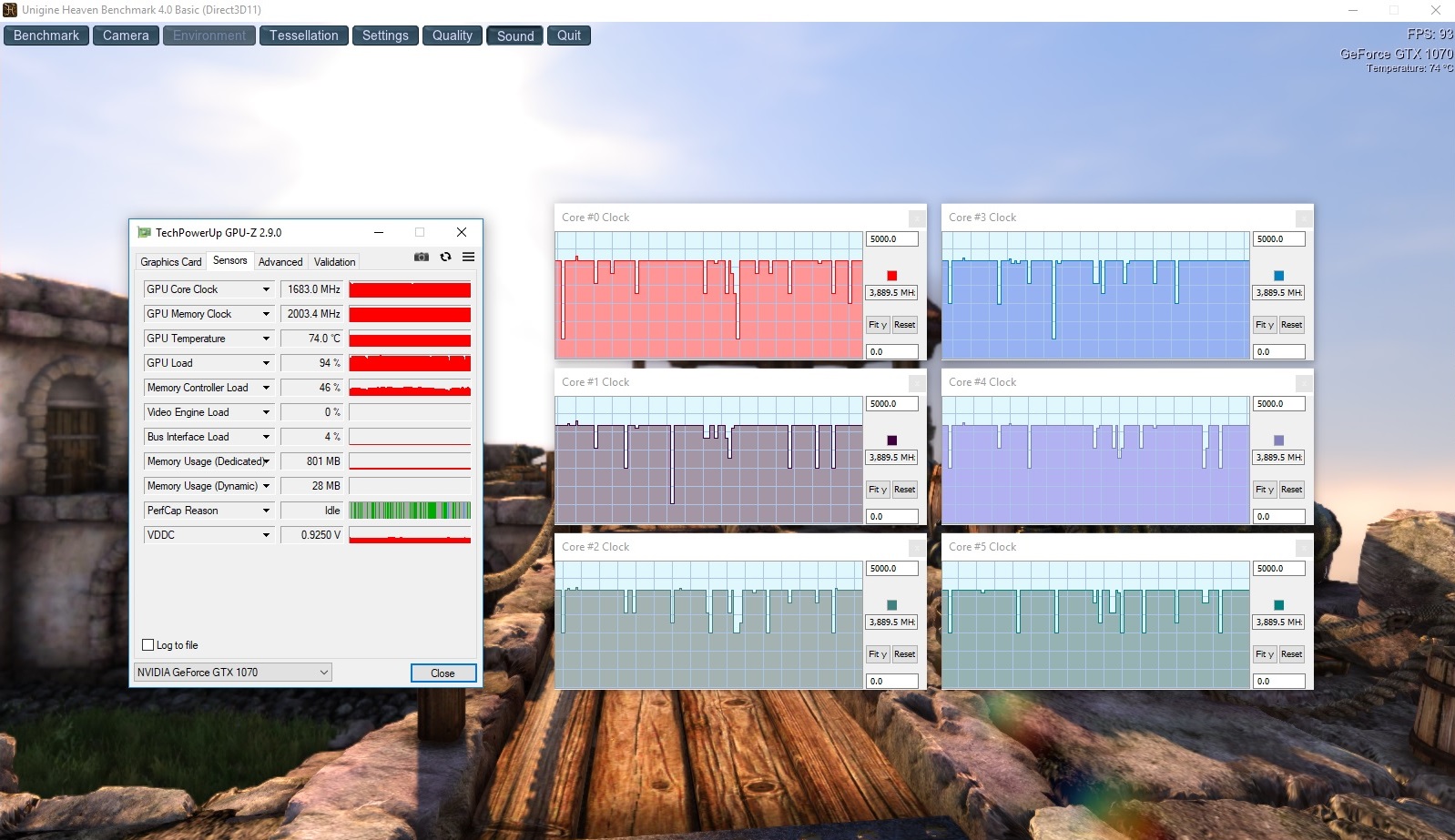Screen dimensions: 1455x840
Task: Close the Core #3 Clock graph panel
Action: 1304,218
